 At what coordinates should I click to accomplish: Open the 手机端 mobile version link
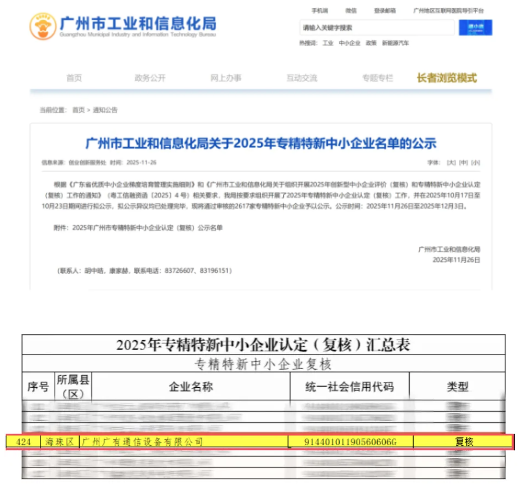pos(319,11)
